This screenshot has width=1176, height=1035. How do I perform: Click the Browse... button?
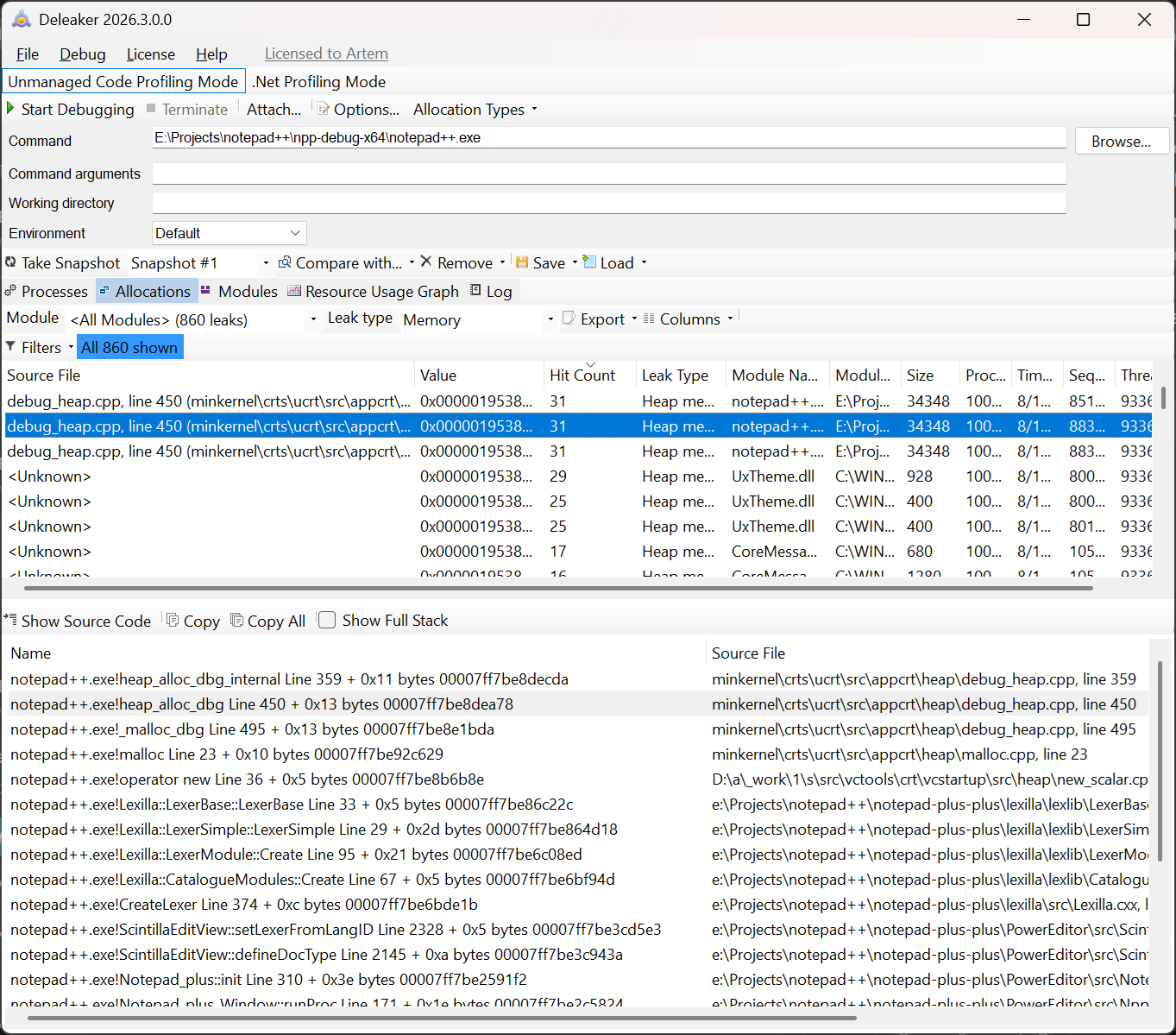point(1122,141)
